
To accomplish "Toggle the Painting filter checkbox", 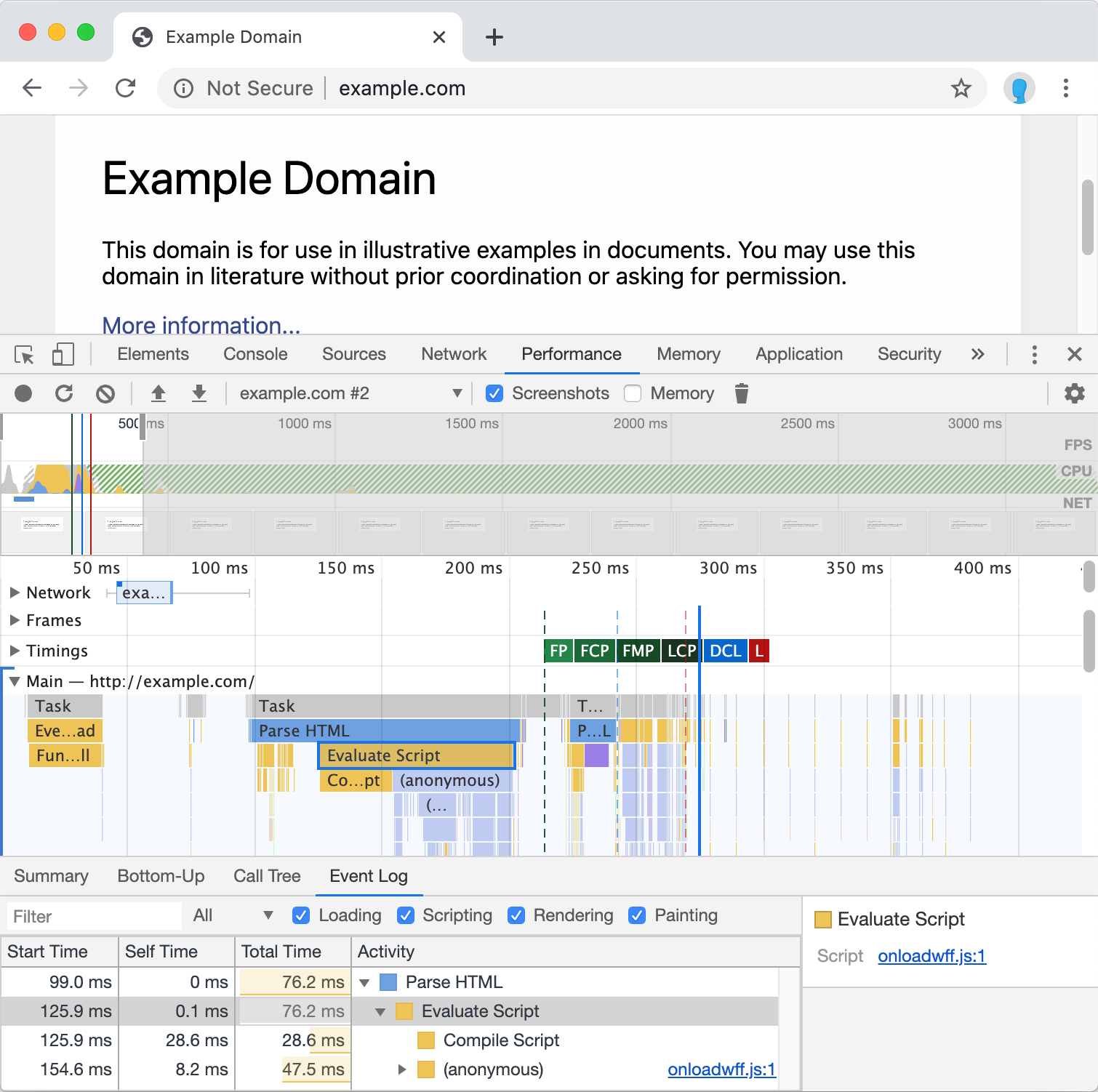I will tap(637, 915).
